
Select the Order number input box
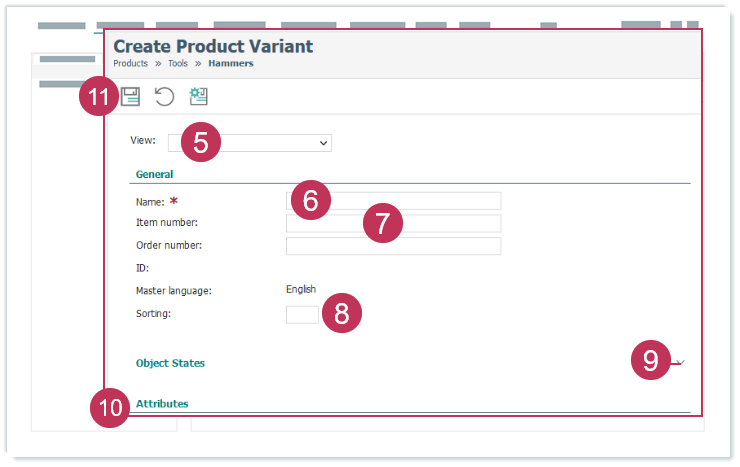click(x=393, y=246)
